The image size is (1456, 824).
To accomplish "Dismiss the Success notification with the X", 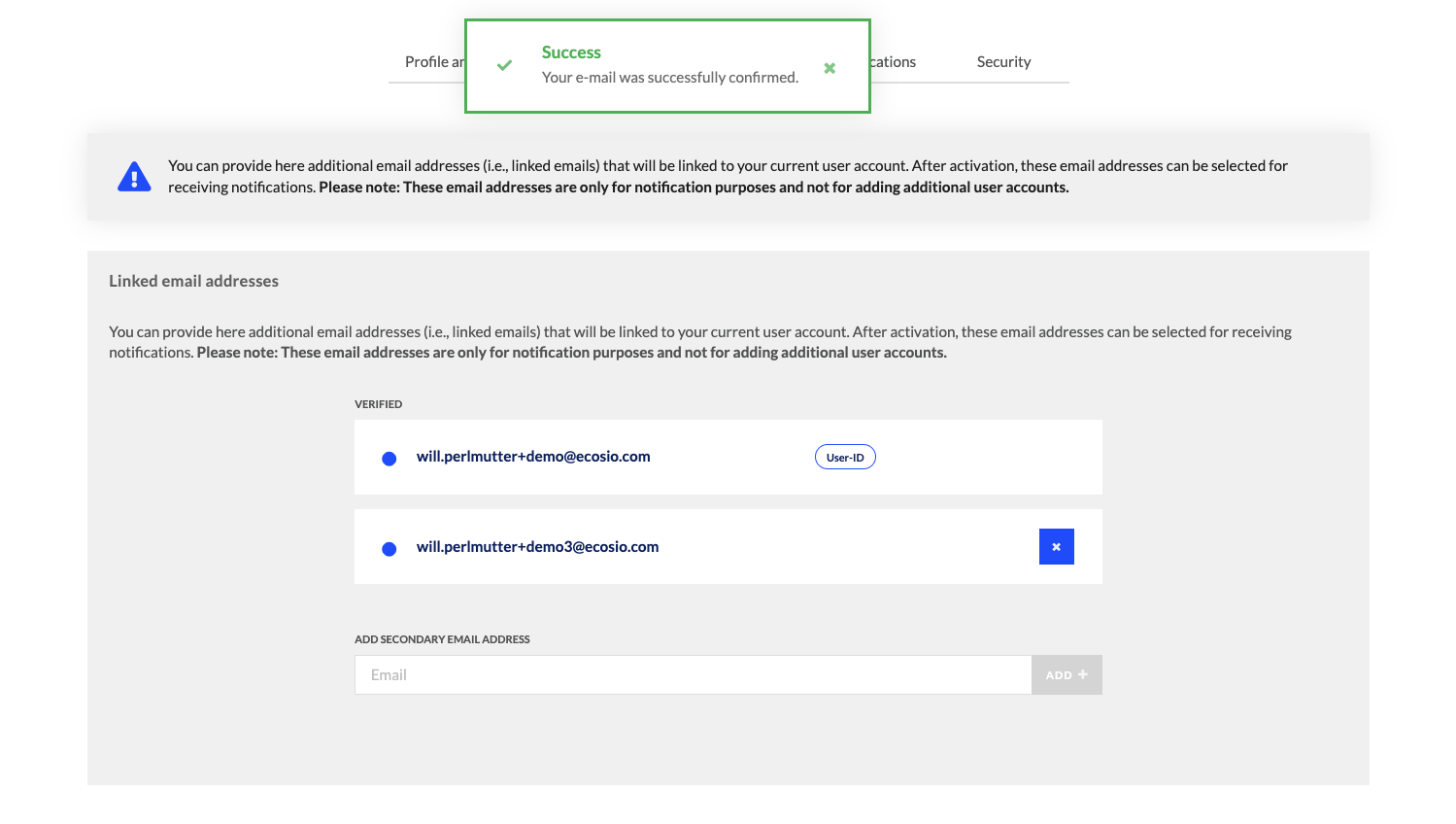I will (830, 68).
